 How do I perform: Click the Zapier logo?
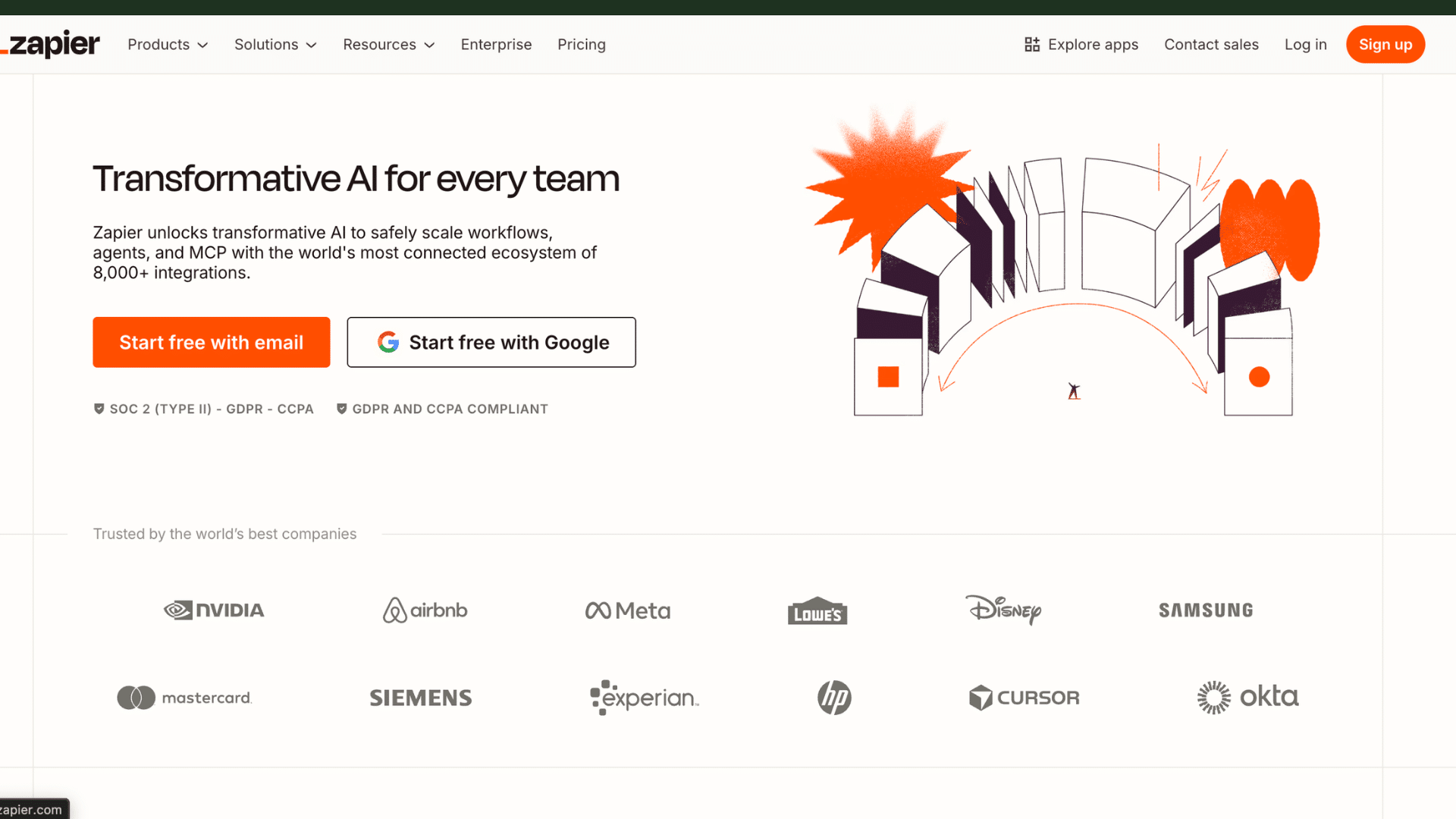click(49, 44)
